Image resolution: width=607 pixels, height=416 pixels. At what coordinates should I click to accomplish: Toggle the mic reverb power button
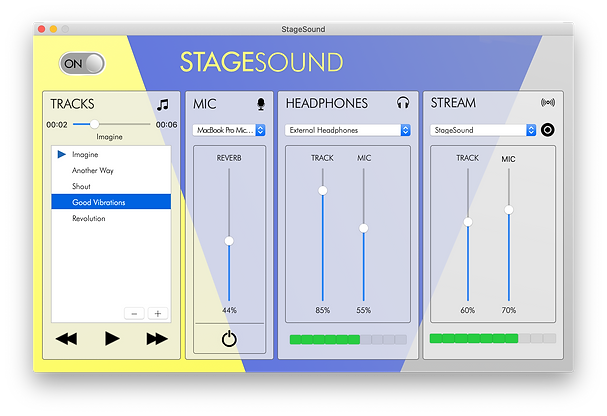click(x=229, y=339)
